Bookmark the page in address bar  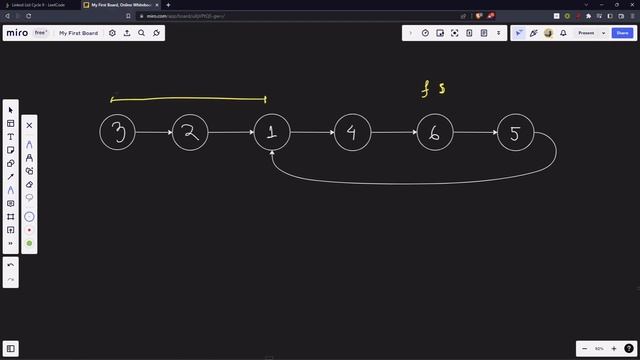pos(128,16)
